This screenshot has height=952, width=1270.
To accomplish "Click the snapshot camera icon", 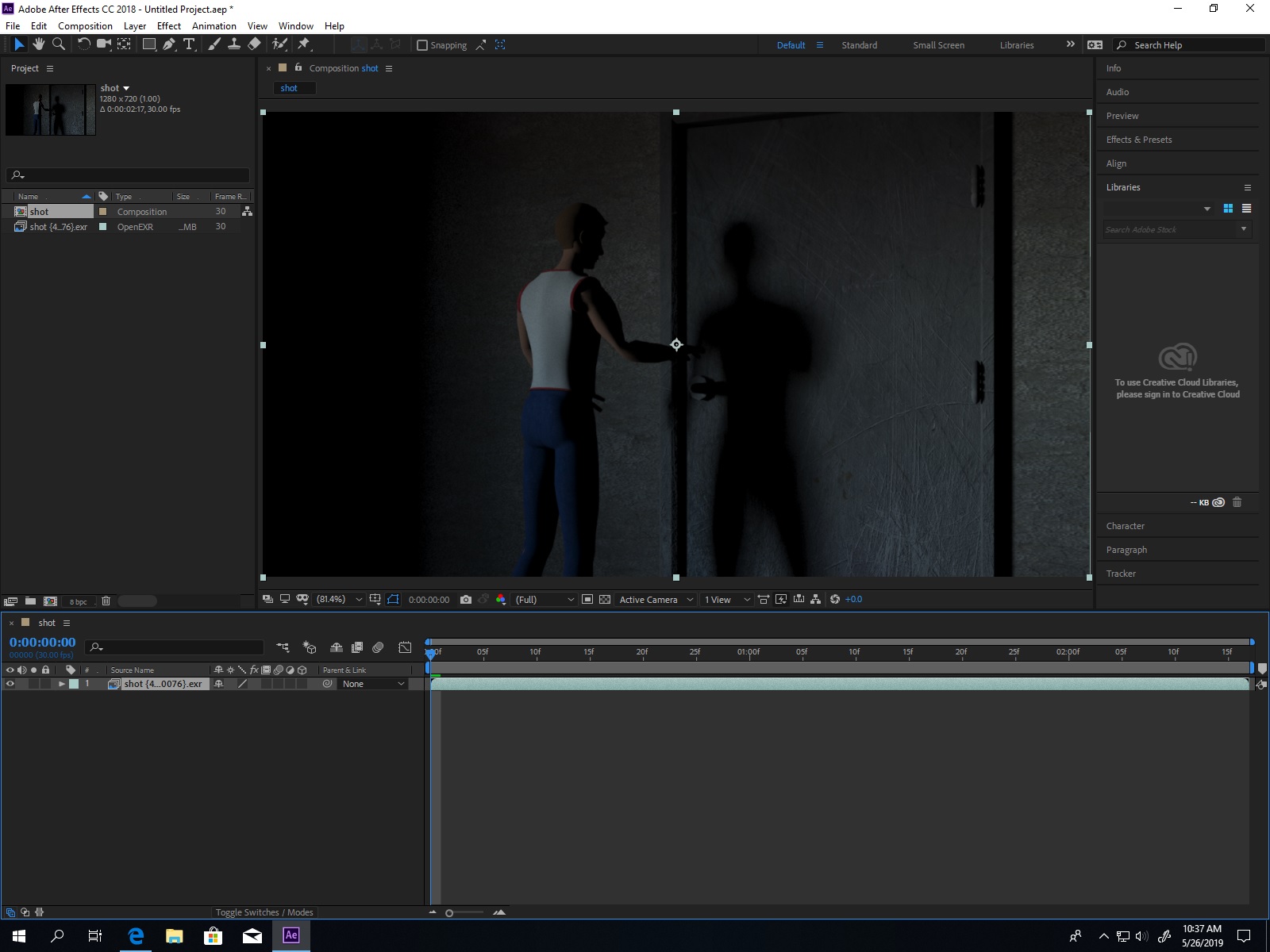I will pyautogui.click(x=466, y=600).
